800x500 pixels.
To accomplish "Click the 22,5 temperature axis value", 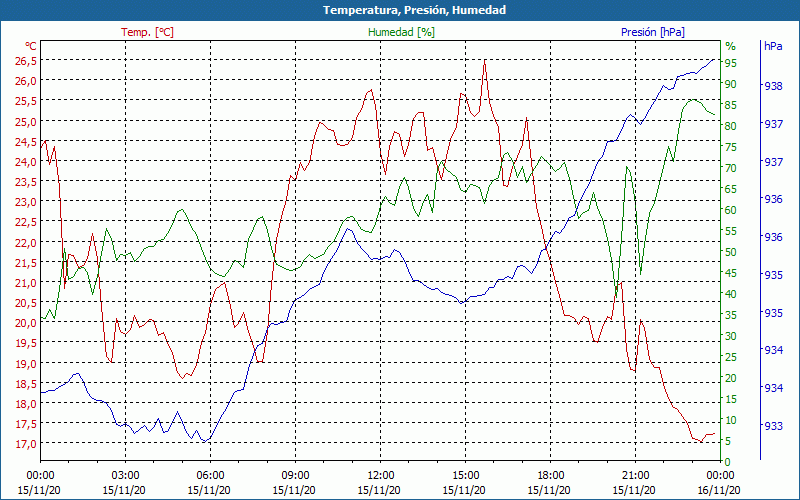I will (26, 222).
